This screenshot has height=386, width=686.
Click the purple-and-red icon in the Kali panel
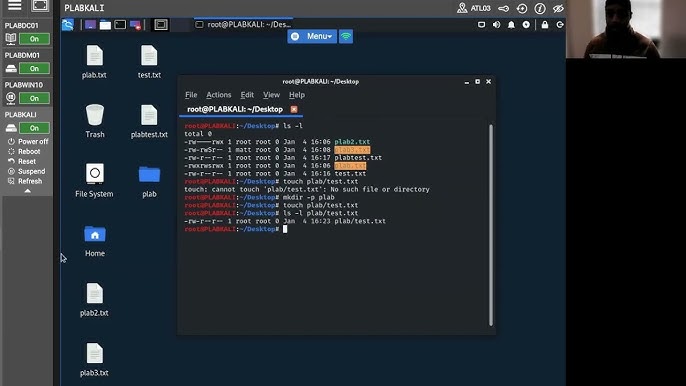pos(135,25)
